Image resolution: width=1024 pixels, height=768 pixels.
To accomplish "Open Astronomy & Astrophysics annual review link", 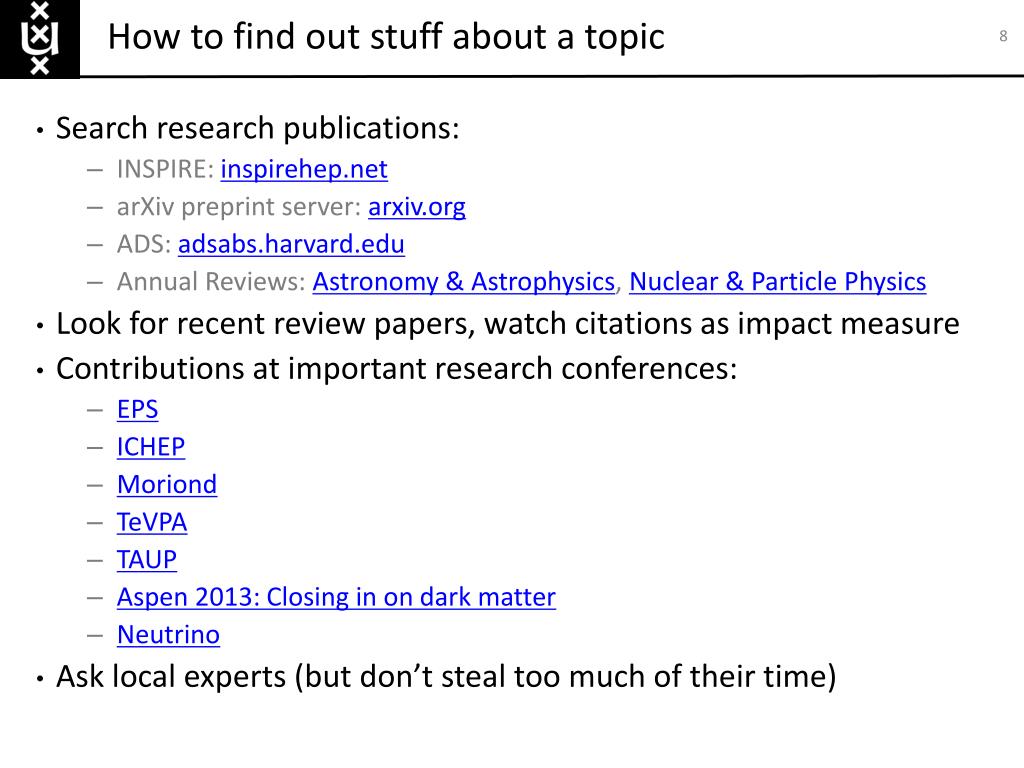I will [x=464, y=282].
